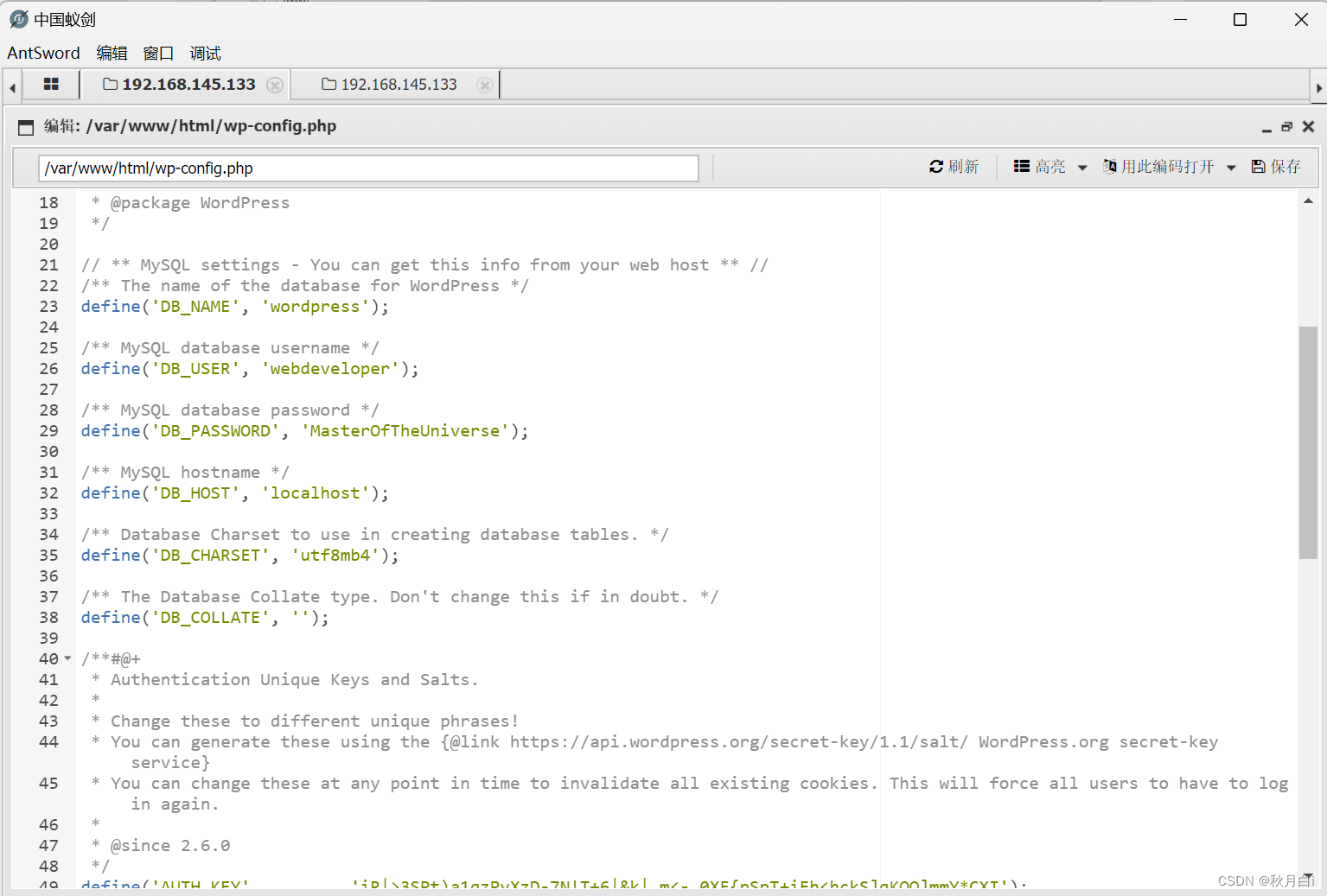Screen dimensions: 1327x896
Task: Click the 保存 save disk icon
Action: point(1259,166)
